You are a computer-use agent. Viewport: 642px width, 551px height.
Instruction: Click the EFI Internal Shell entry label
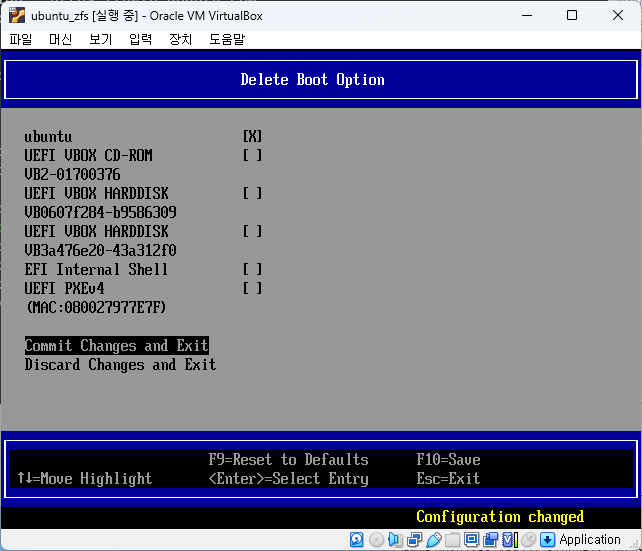[96, 270]
